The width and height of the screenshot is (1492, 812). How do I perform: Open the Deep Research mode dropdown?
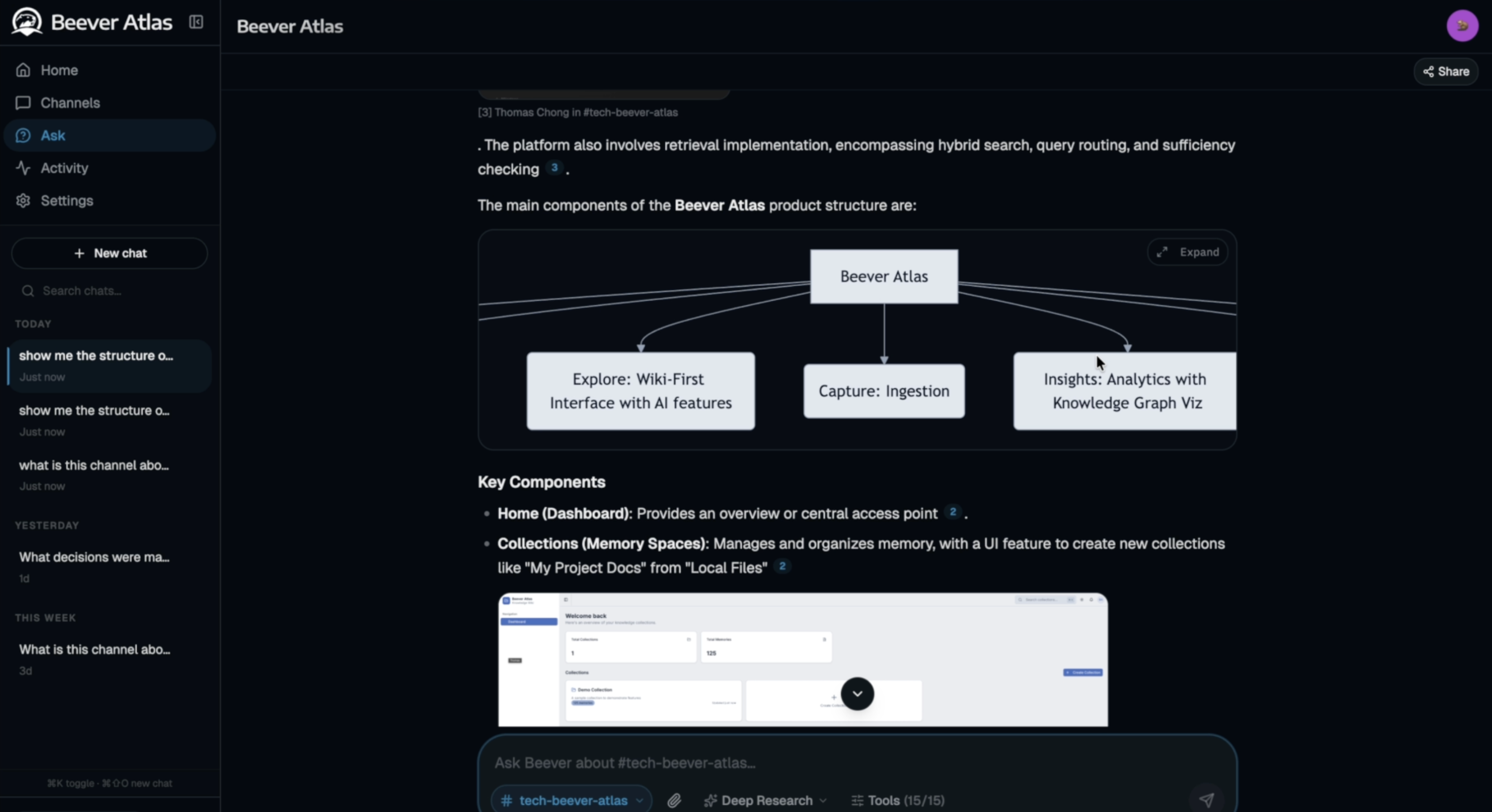tap(765, 801)
